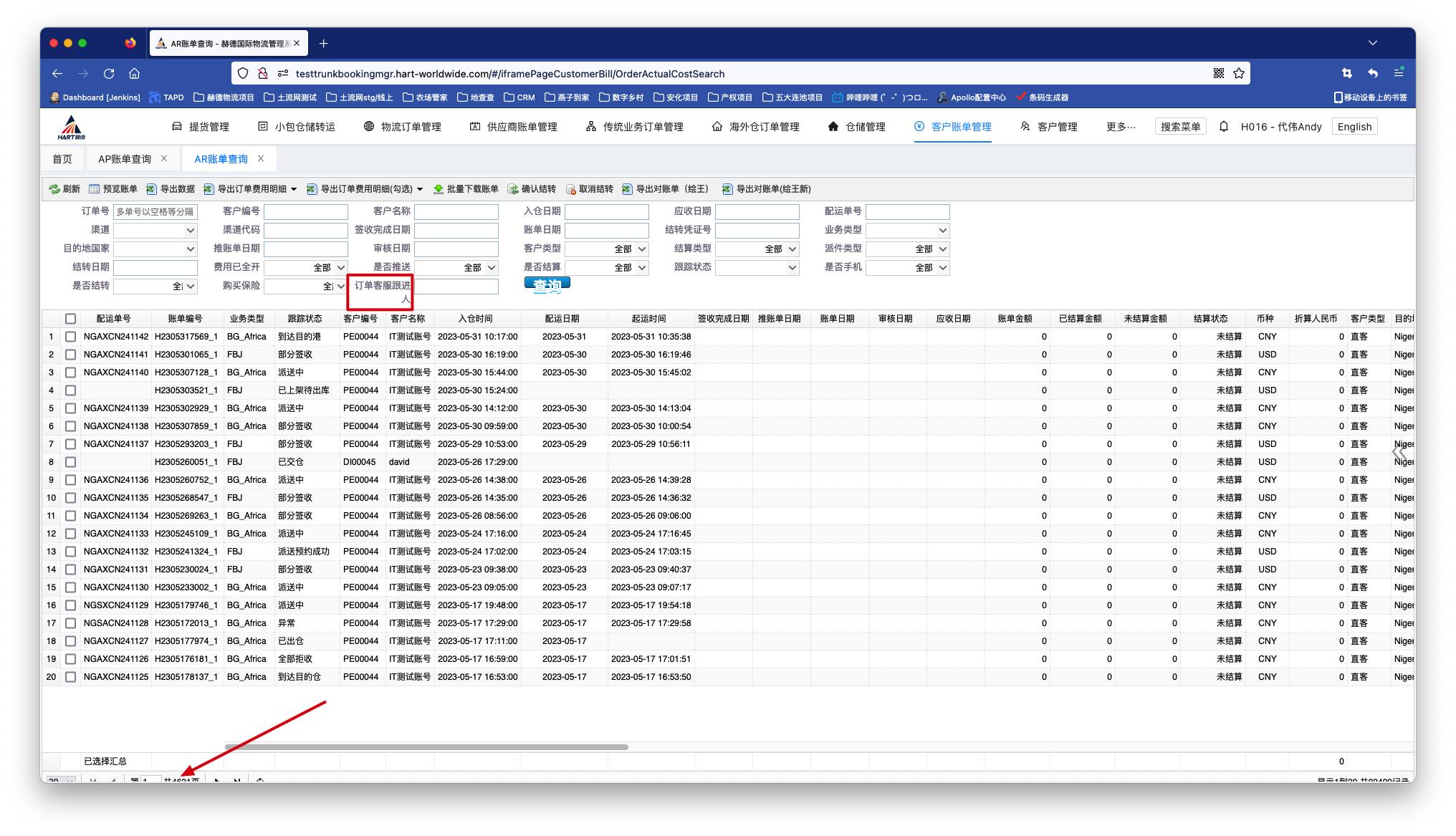Click the 预览账单 preview bill icon
This screenshot has width=1456, height=836.
pos(95,189)
